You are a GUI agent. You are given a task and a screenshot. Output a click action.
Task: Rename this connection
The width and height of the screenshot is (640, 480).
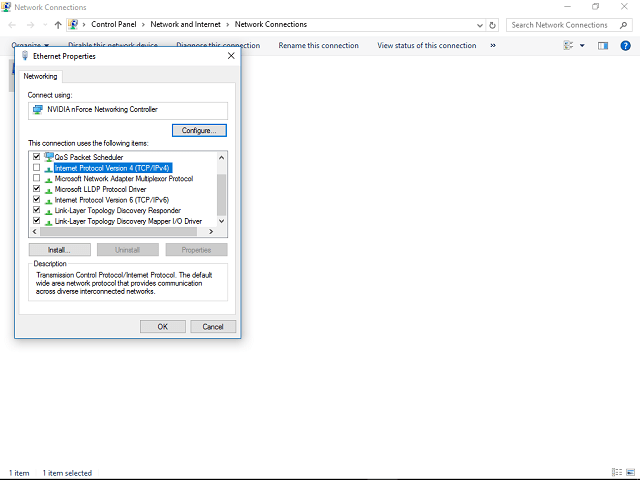point(318,45)
